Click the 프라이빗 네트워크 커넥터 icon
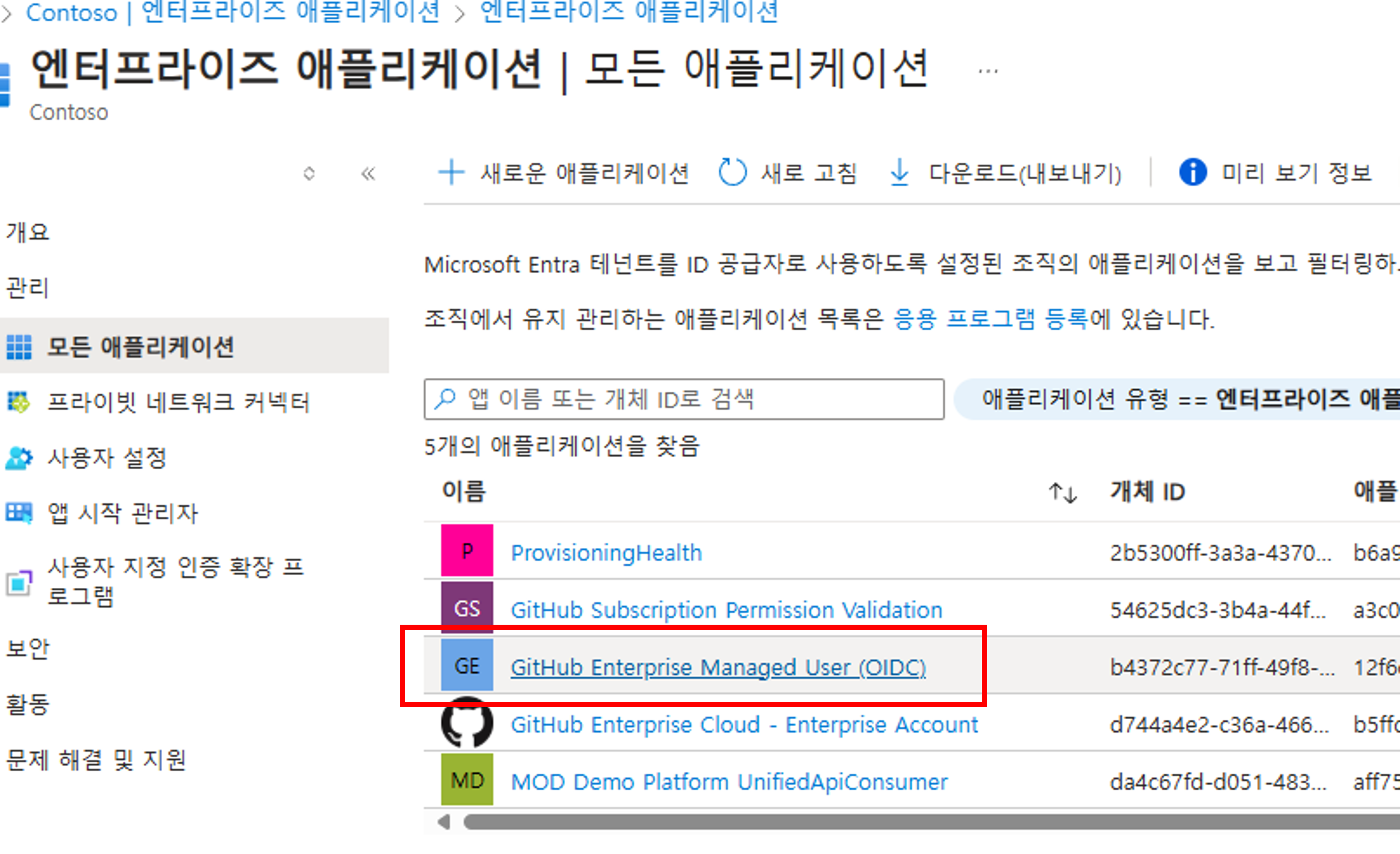The height and width of the screenshot is (854, 1400). [19, 403]
